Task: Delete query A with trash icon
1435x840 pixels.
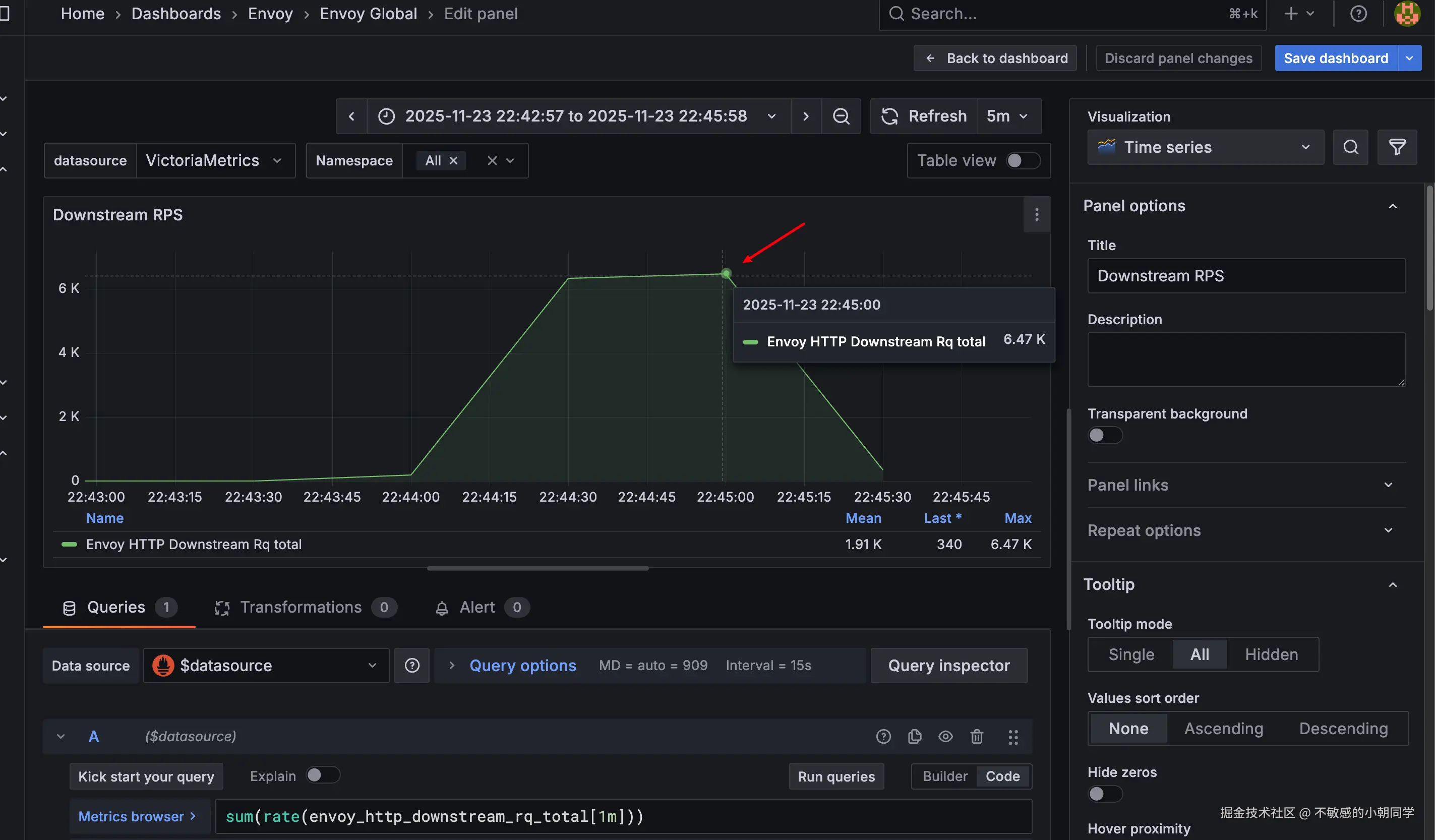Action: pos(976,736)
